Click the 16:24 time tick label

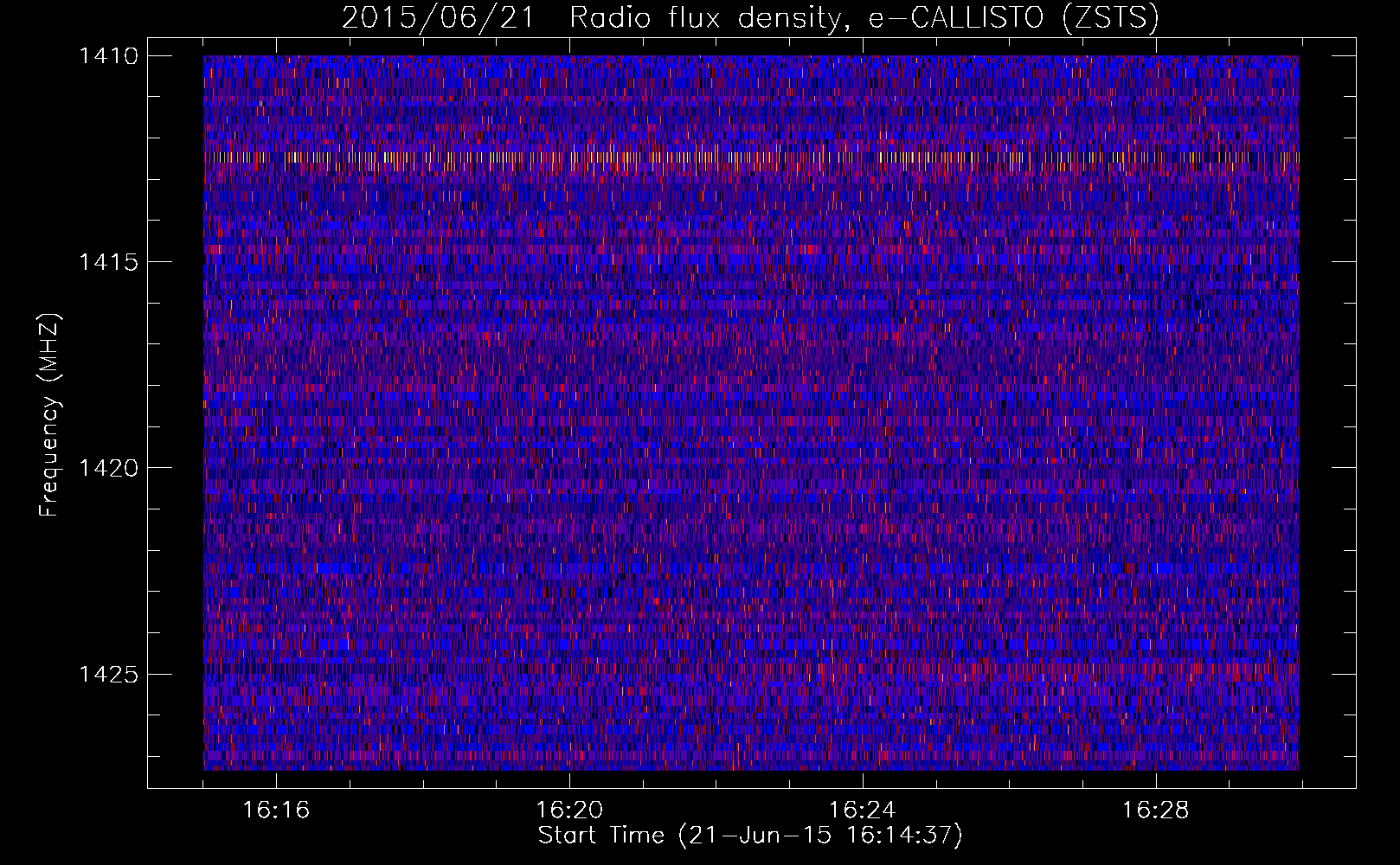pyautogui.click(x=863, y=811)
